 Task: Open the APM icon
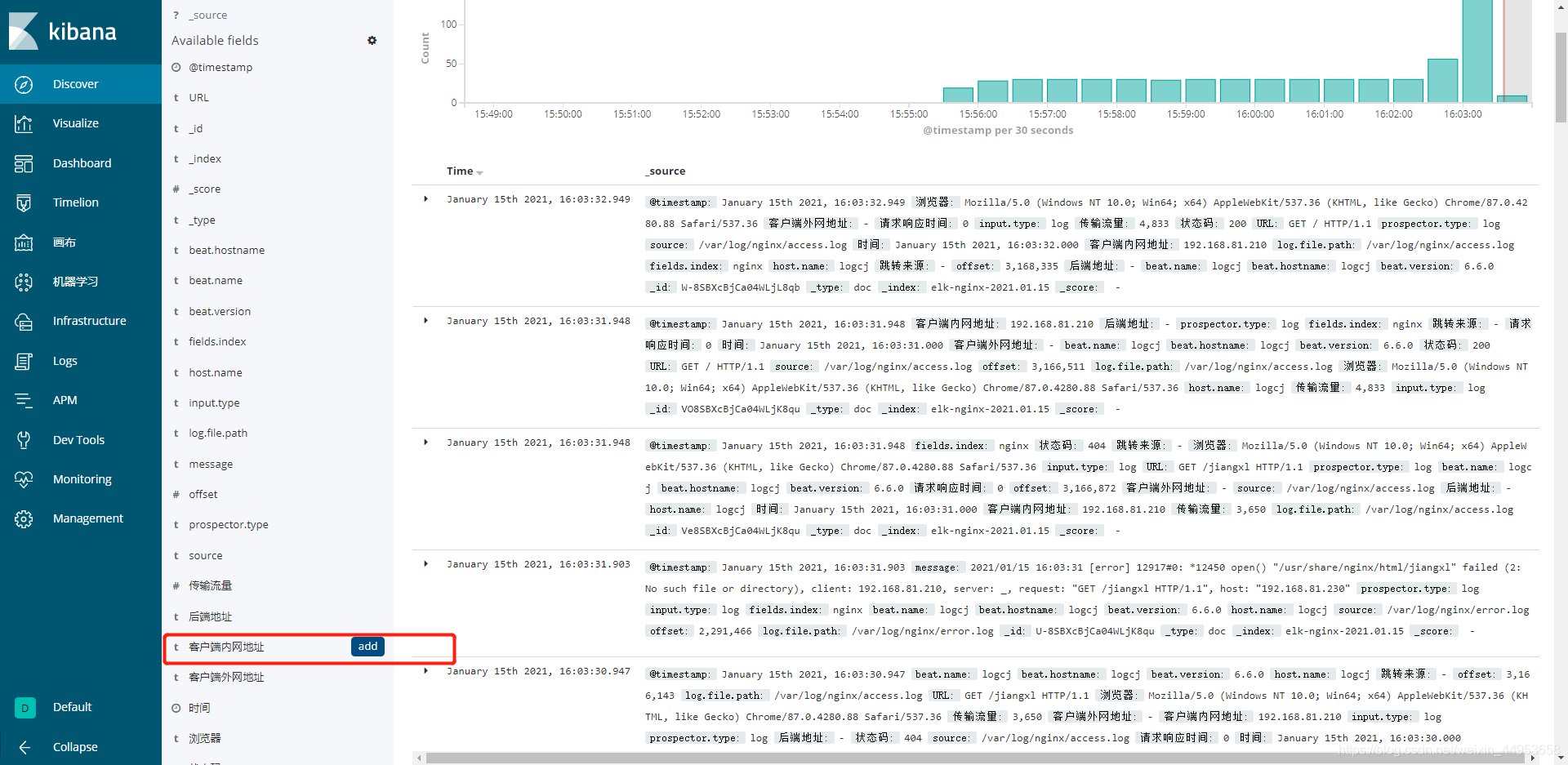coord(24,400)
